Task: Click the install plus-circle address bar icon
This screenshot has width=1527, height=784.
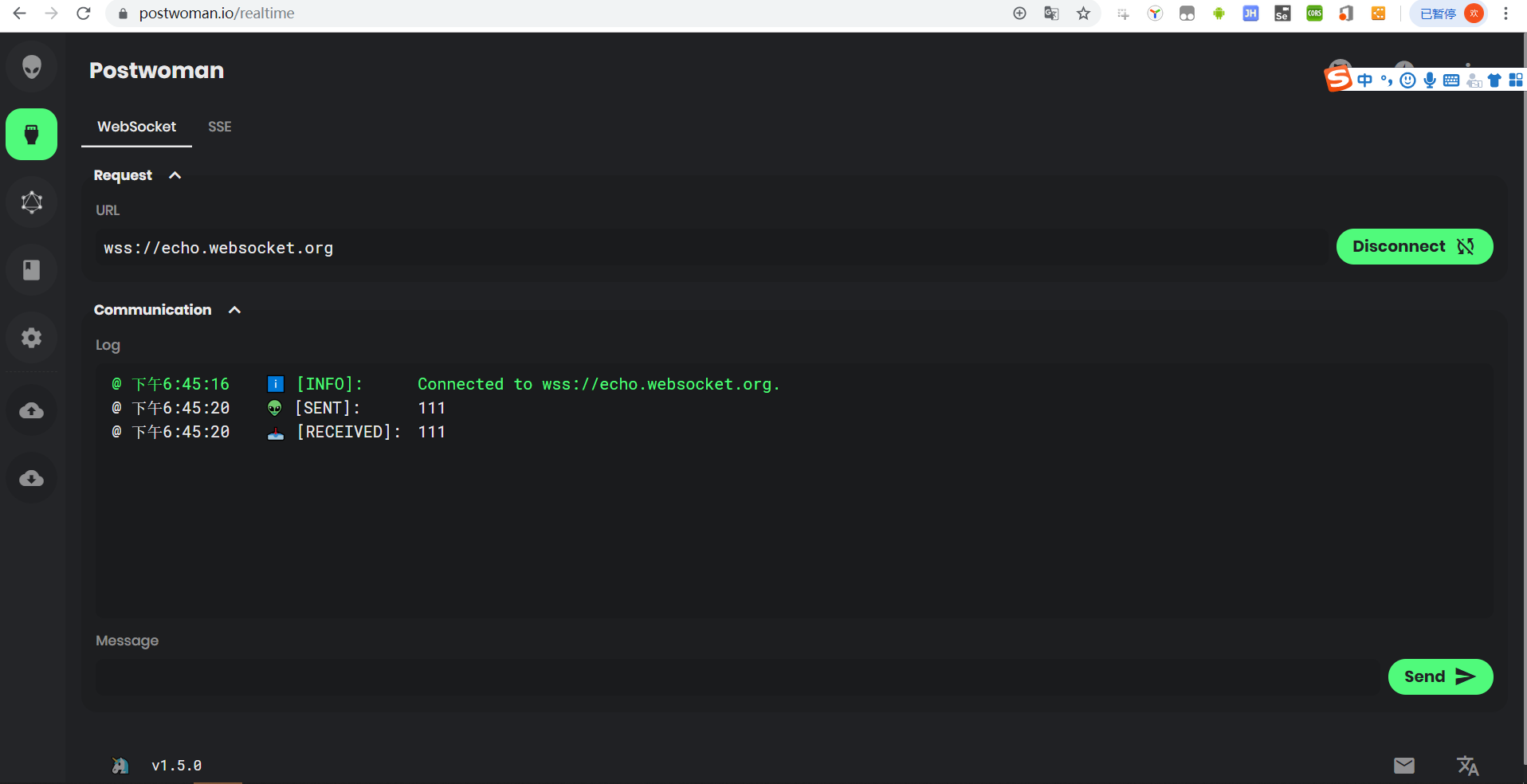Action: (x=1019, y=14)
